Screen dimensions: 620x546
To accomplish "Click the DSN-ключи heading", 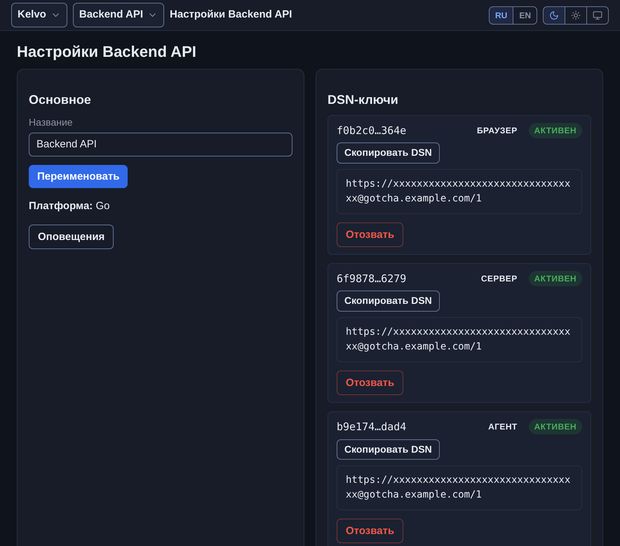I will 363,100.
